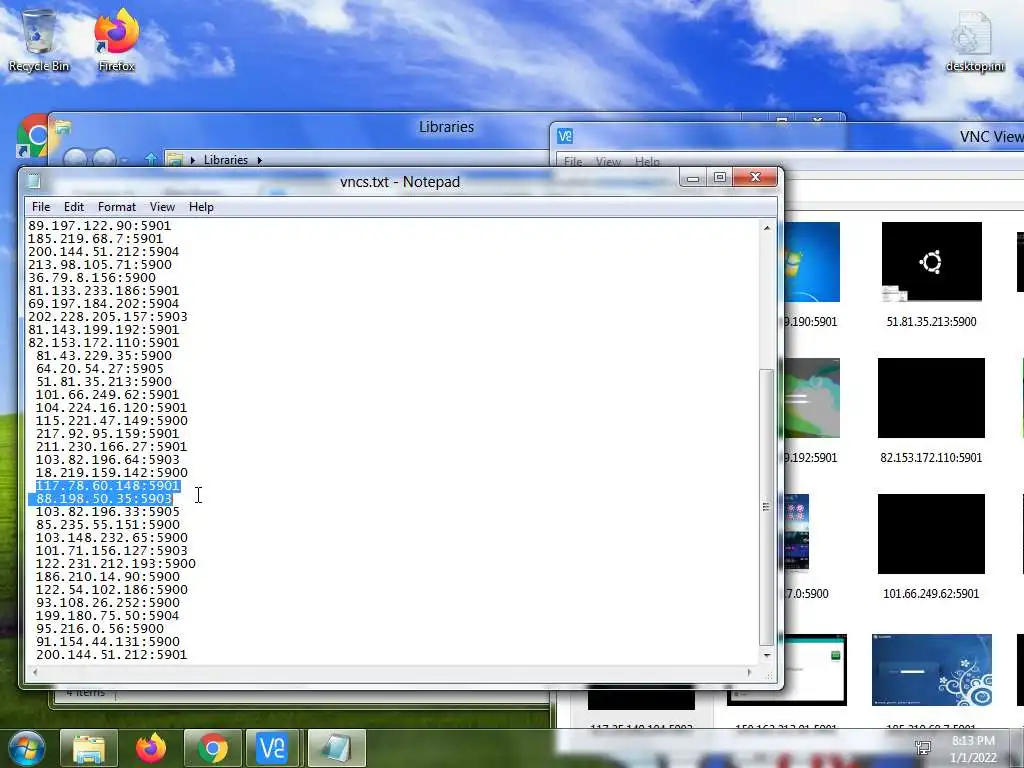Click the line 104.224.16.120:5901
Screen dimensions: 1024x768
112,408
